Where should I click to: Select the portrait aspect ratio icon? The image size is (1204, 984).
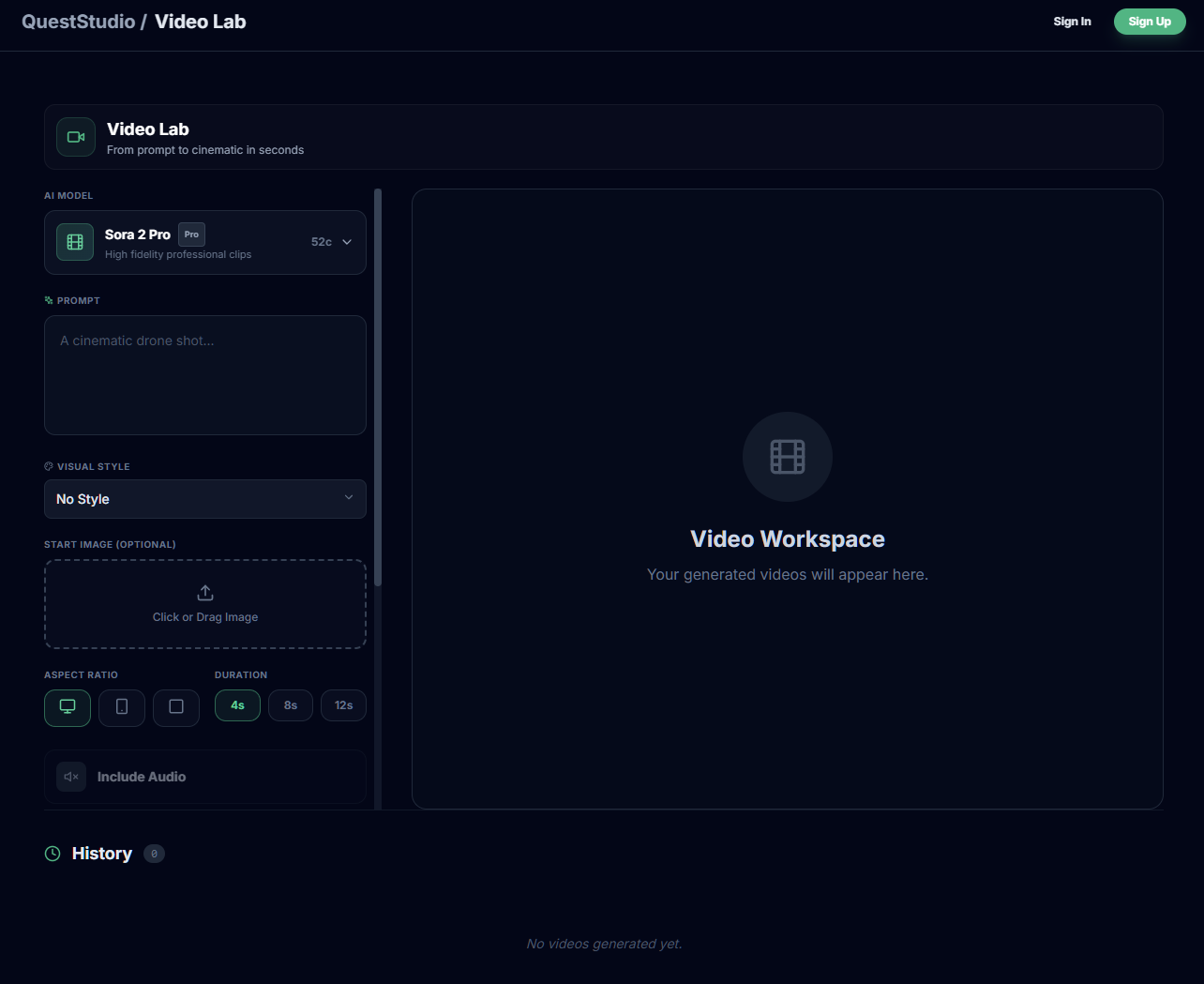coord(122,707)
